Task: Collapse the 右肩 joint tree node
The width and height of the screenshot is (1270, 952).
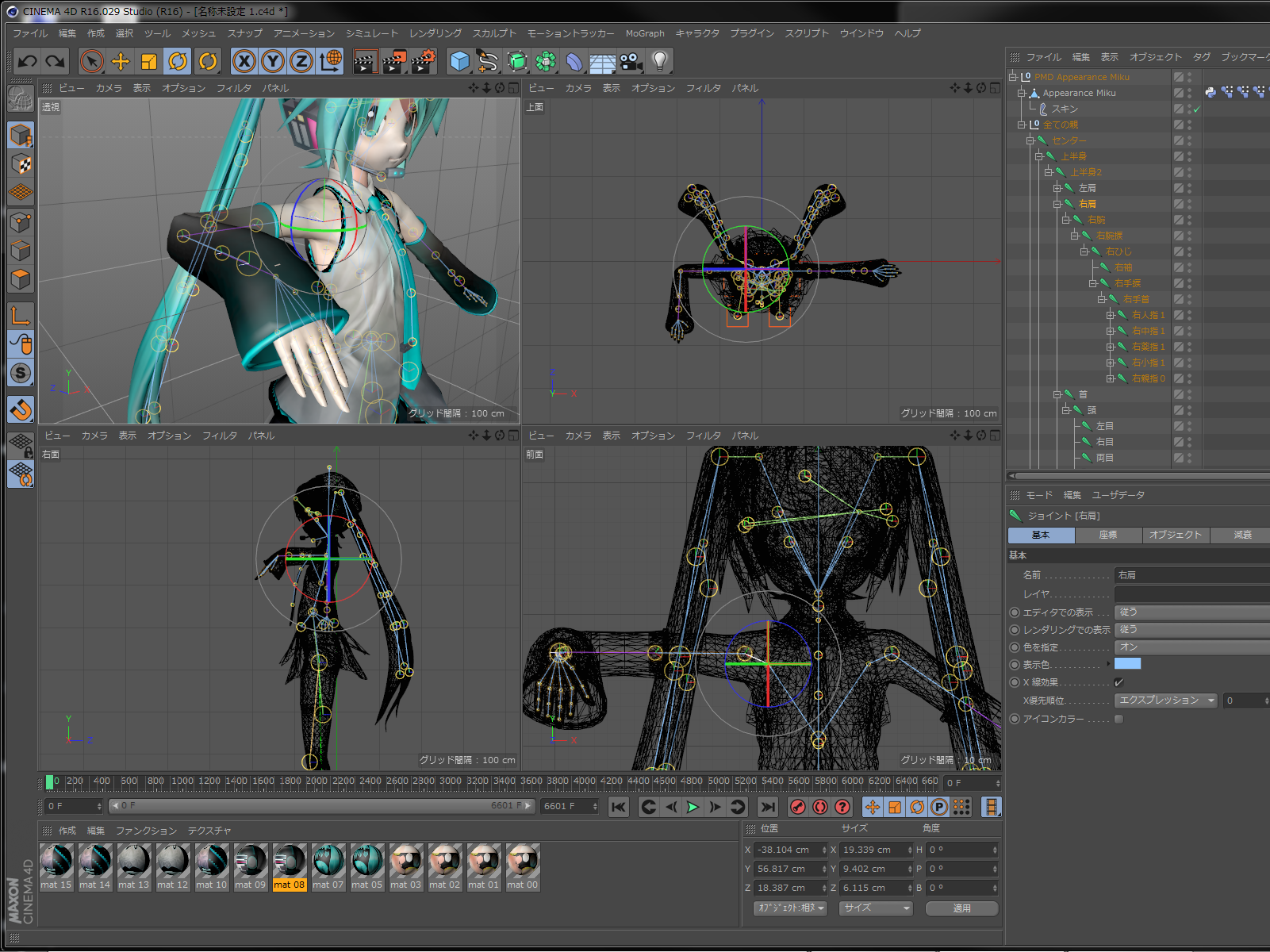Action: coord(1057,204)
